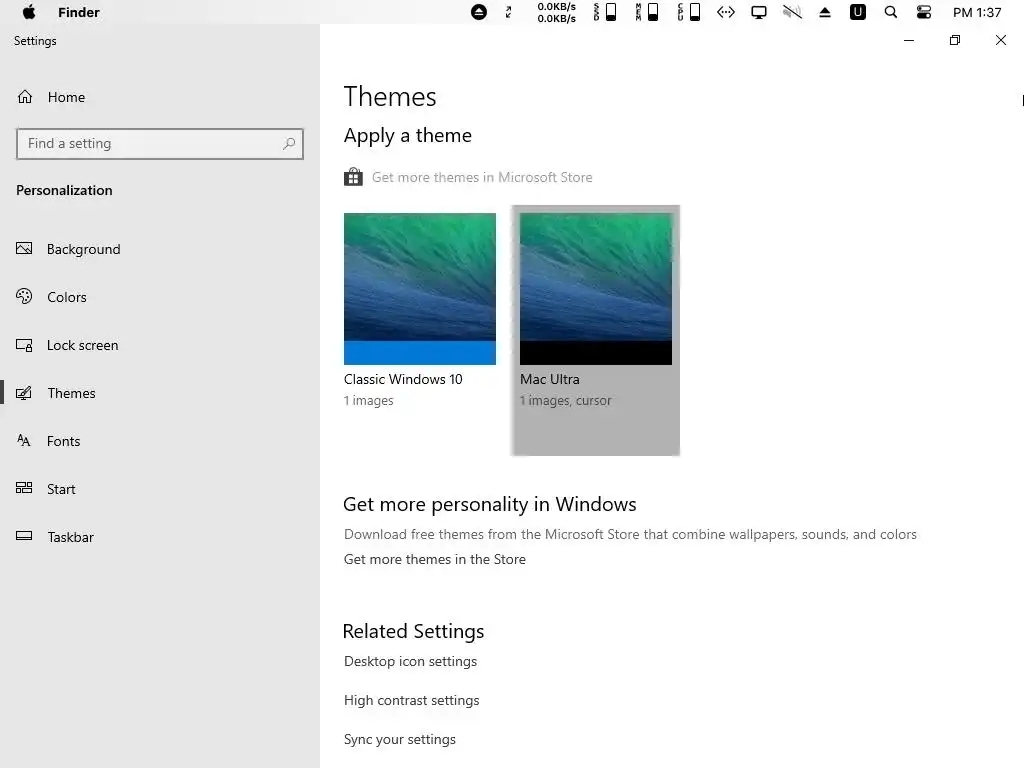Click the network arrows icon in menu bar
This screenshot has height=768, width=1024.
click(726, 12)
